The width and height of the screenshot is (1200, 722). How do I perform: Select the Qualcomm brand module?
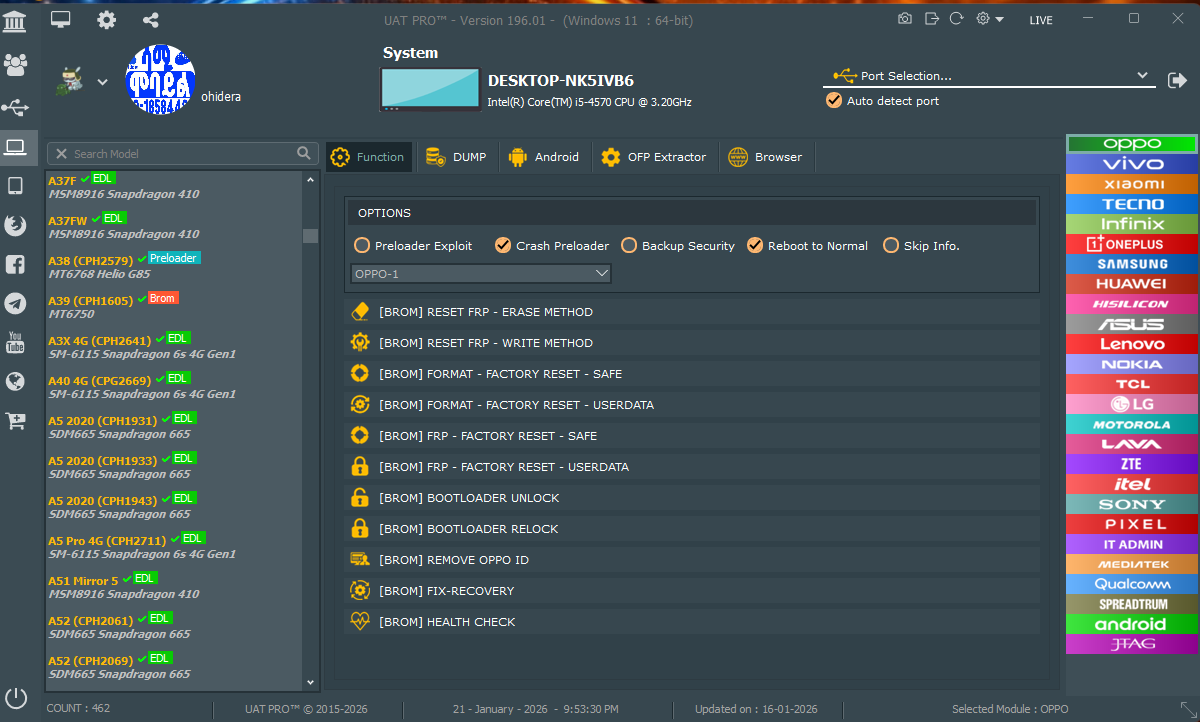[x=1132, y=584]
